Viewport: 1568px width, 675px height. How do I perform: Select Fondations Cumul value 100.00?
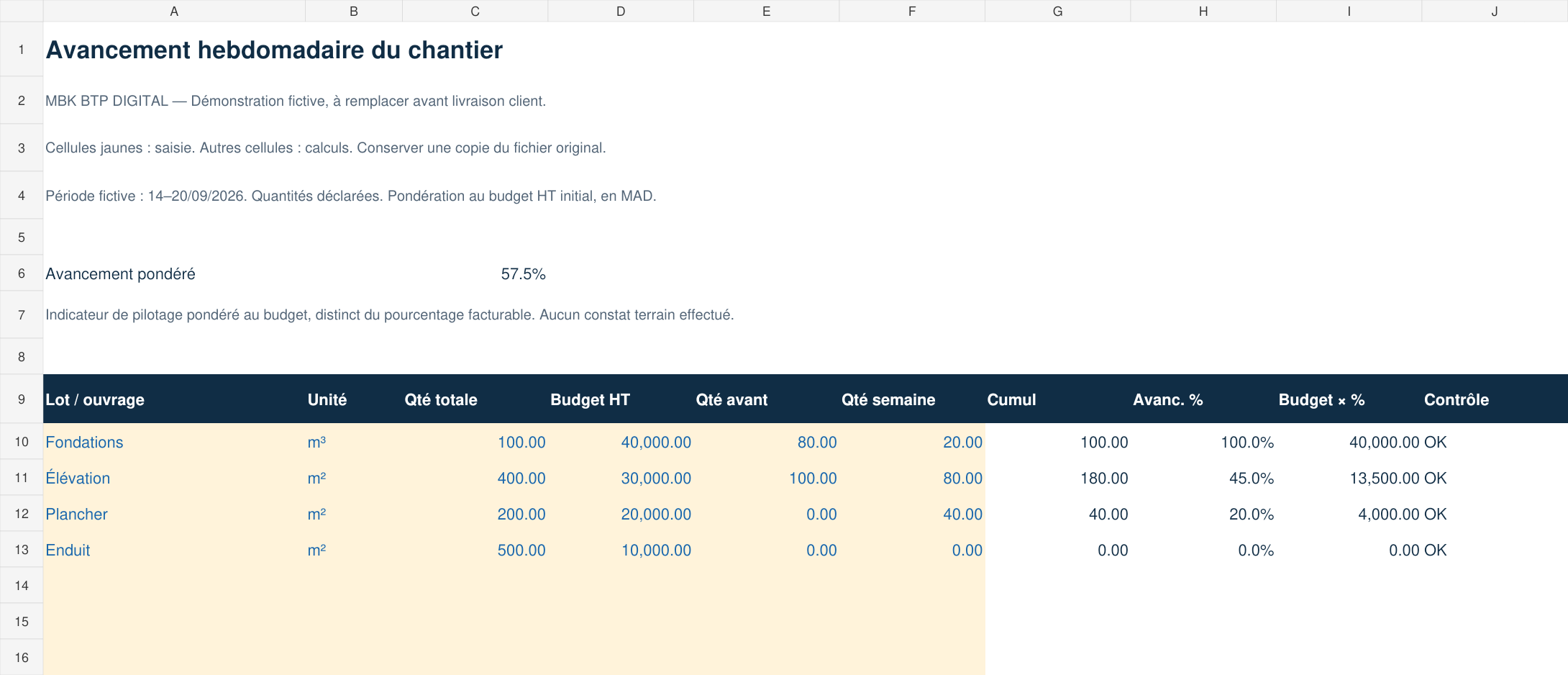(1057, 442)
